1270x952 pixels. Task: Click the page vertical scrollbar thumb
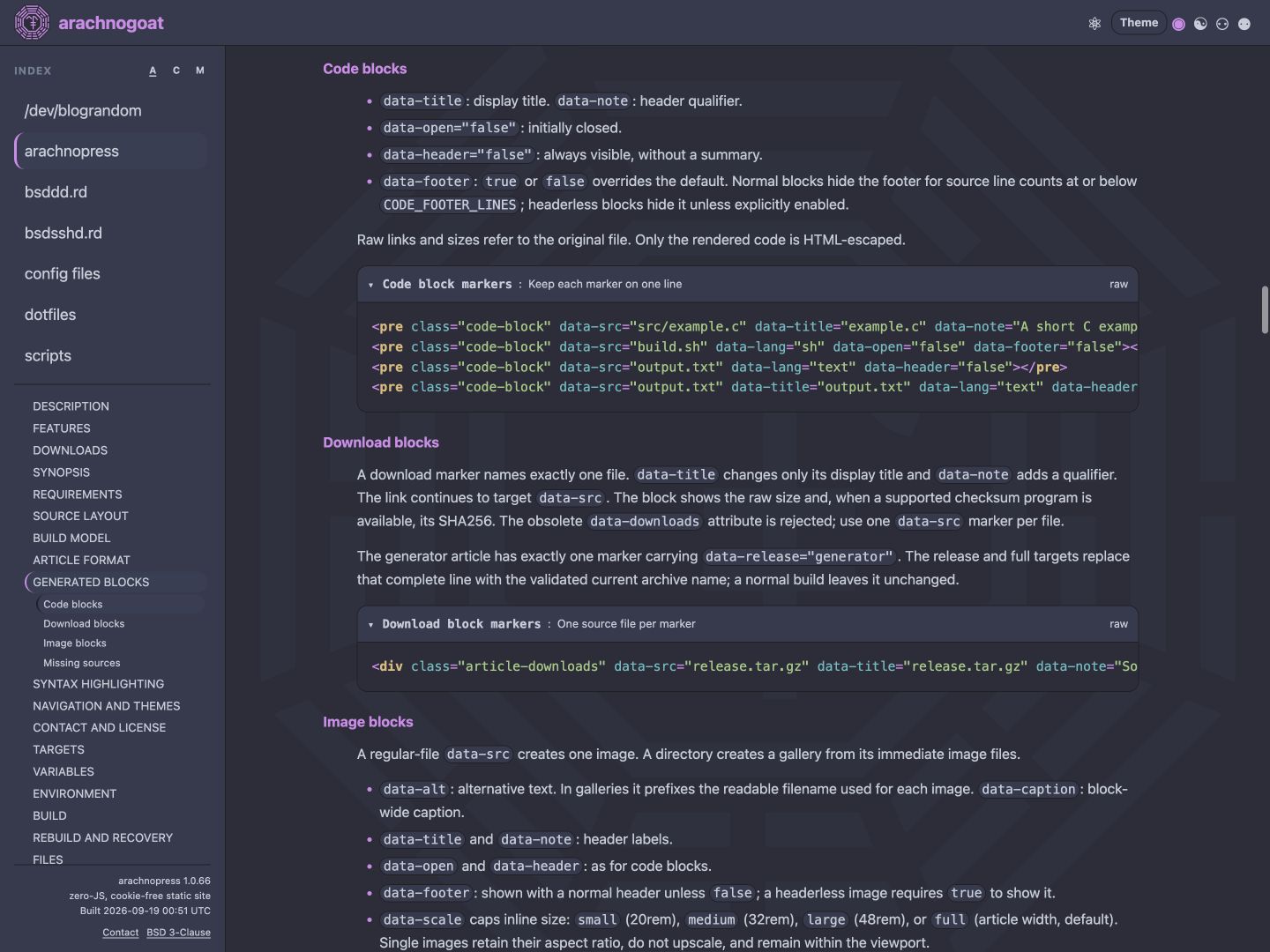1265,309
